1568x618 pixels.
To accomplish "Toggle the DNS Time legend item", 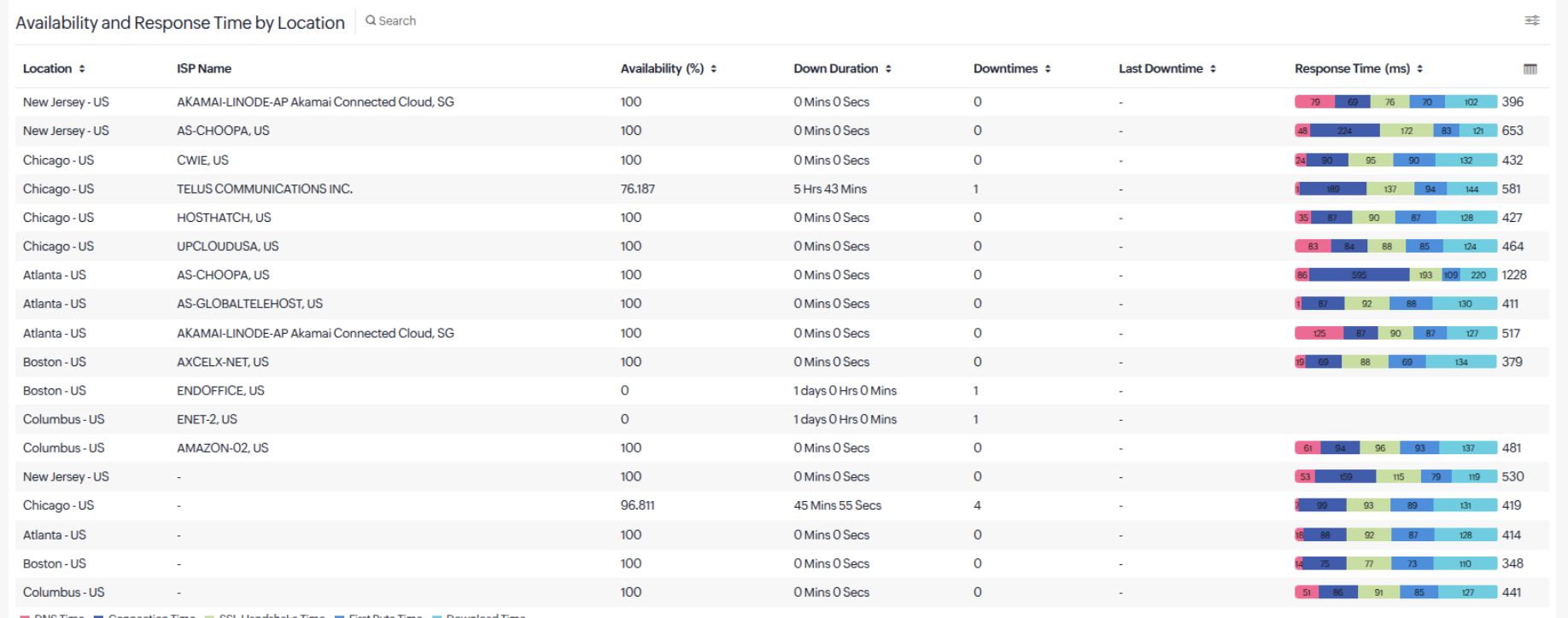I will coord(51,615).
